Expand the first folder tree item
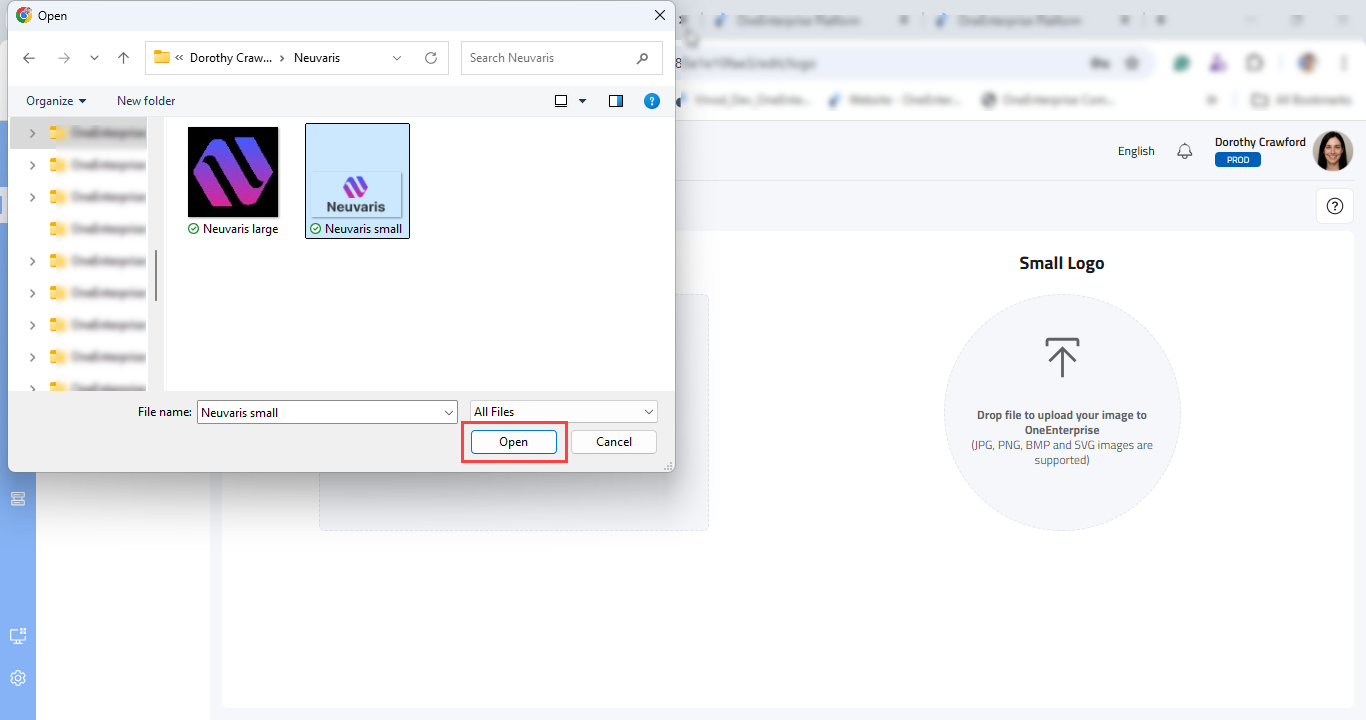The width and height of the screenshot is (1366, 720). [33, 133]
